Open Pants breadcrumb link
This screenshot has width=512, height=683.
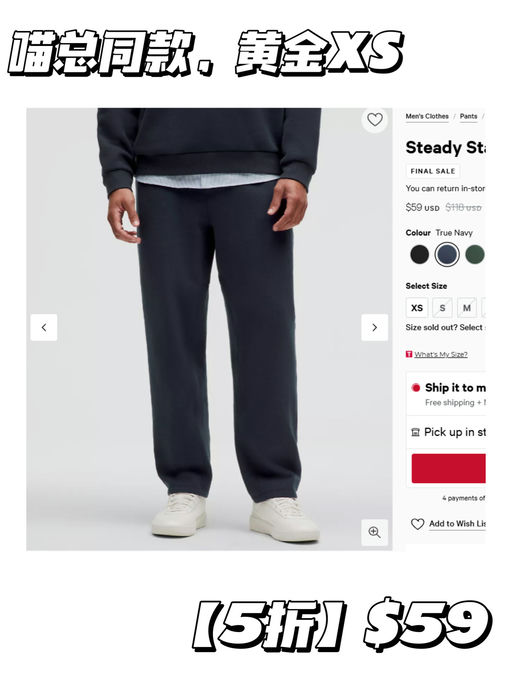click(x=468, y=116)
